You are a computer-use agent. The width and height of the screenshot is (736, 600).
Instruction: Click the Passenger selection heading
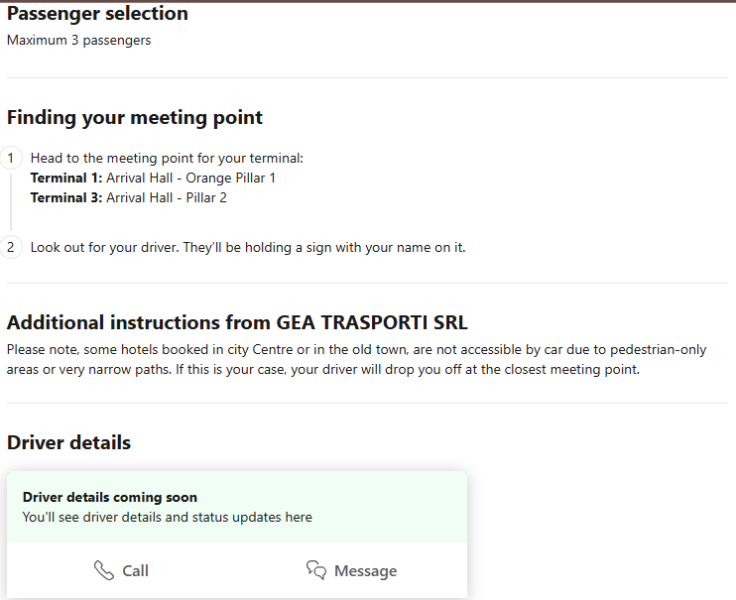coord(98,14)
